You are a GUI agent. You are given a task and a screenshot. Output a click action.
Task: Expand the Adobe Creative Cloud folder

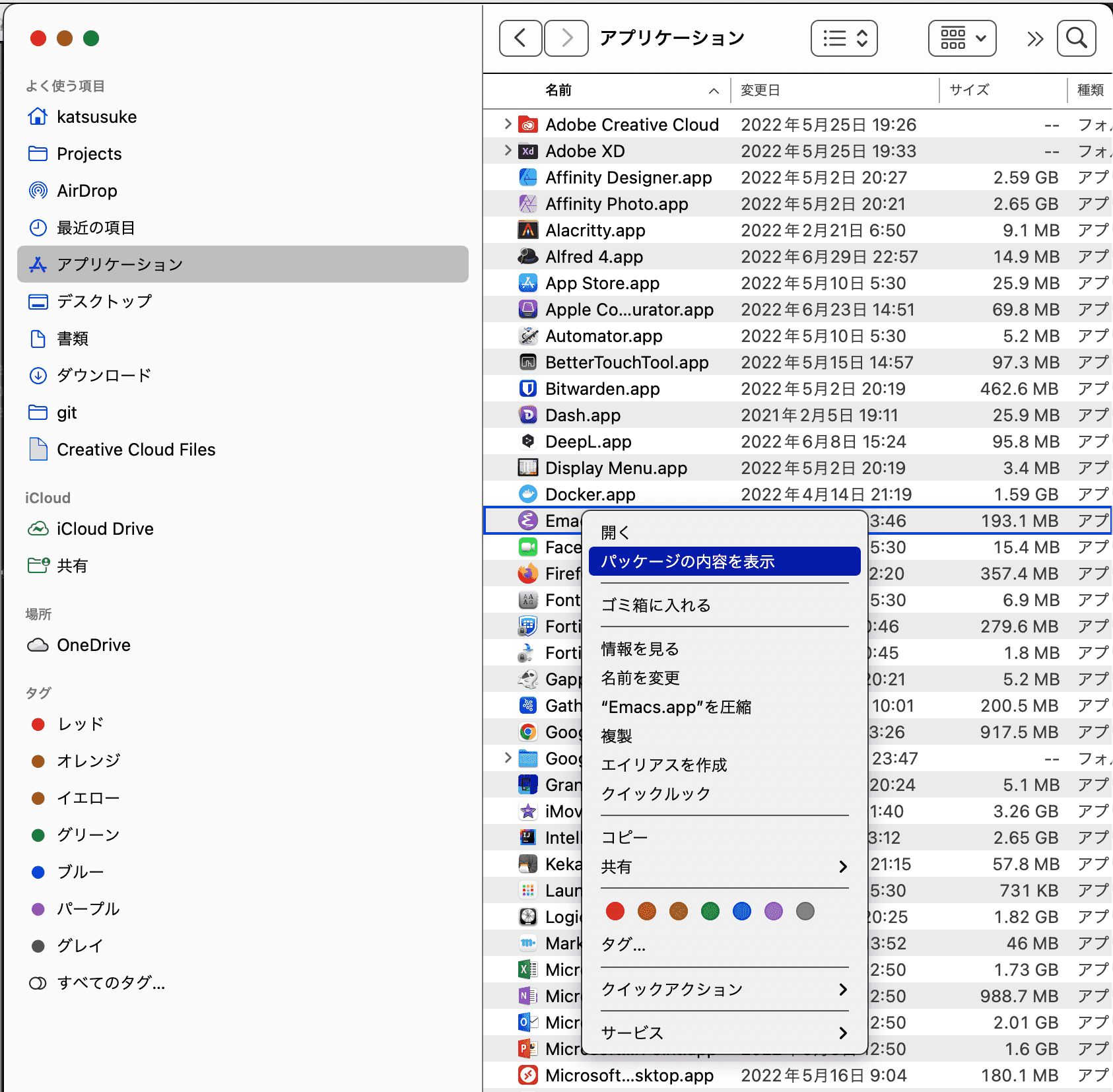tap(507, 124)
